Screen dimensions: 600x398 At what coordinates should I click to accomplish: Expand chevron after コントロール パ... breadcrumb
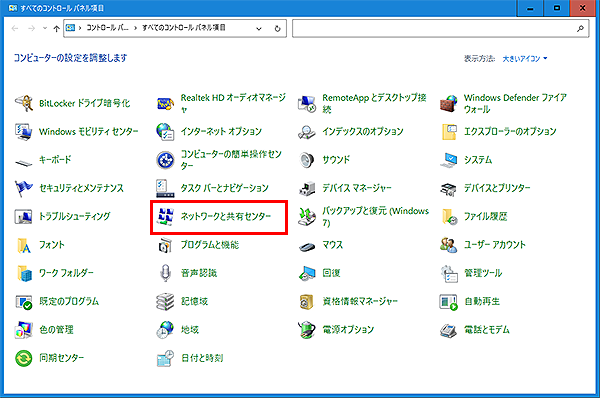[x=135, y=28]
